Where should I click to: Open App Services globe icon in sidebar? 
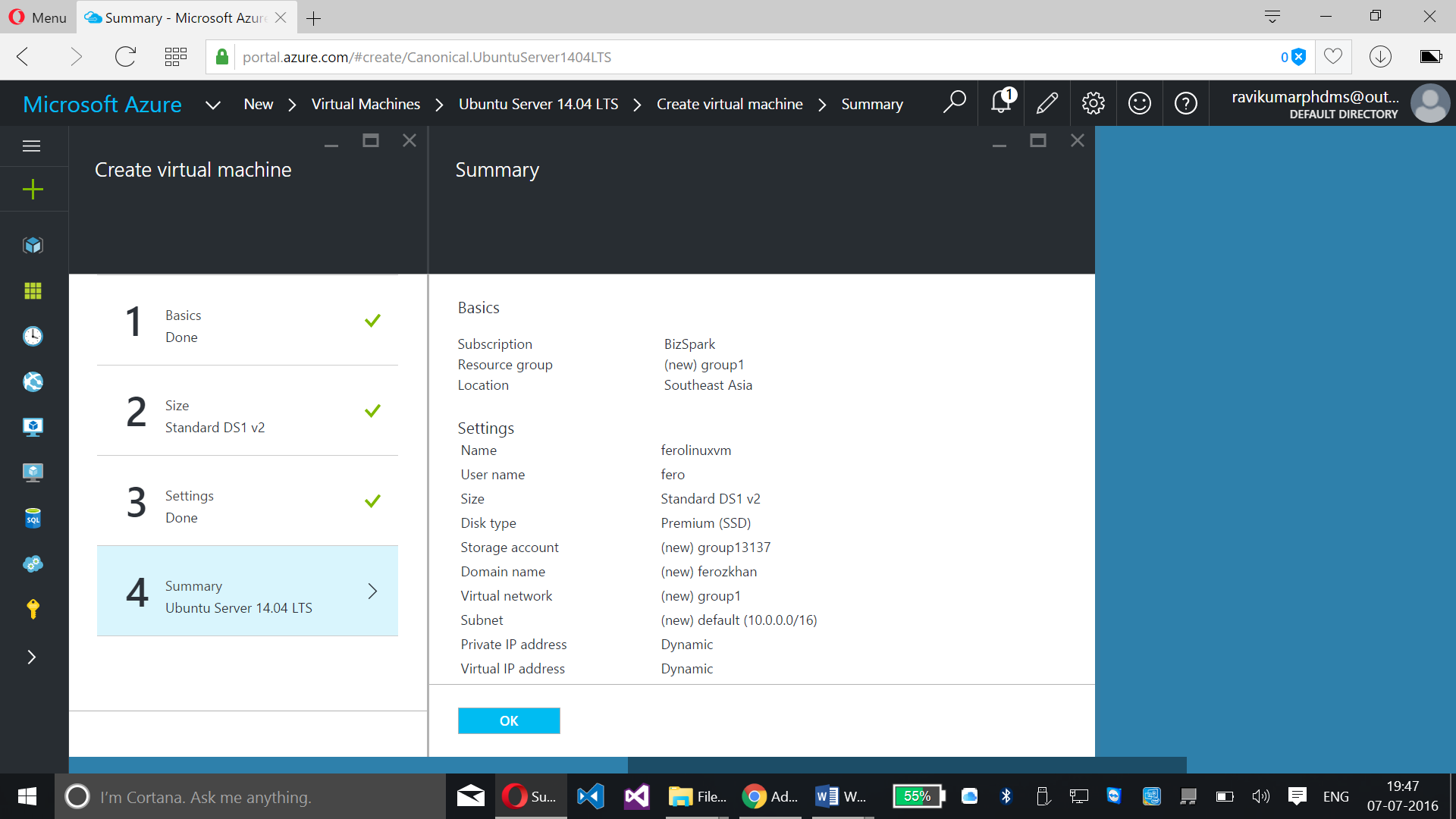pyautogui.click(x=33, y=381)
